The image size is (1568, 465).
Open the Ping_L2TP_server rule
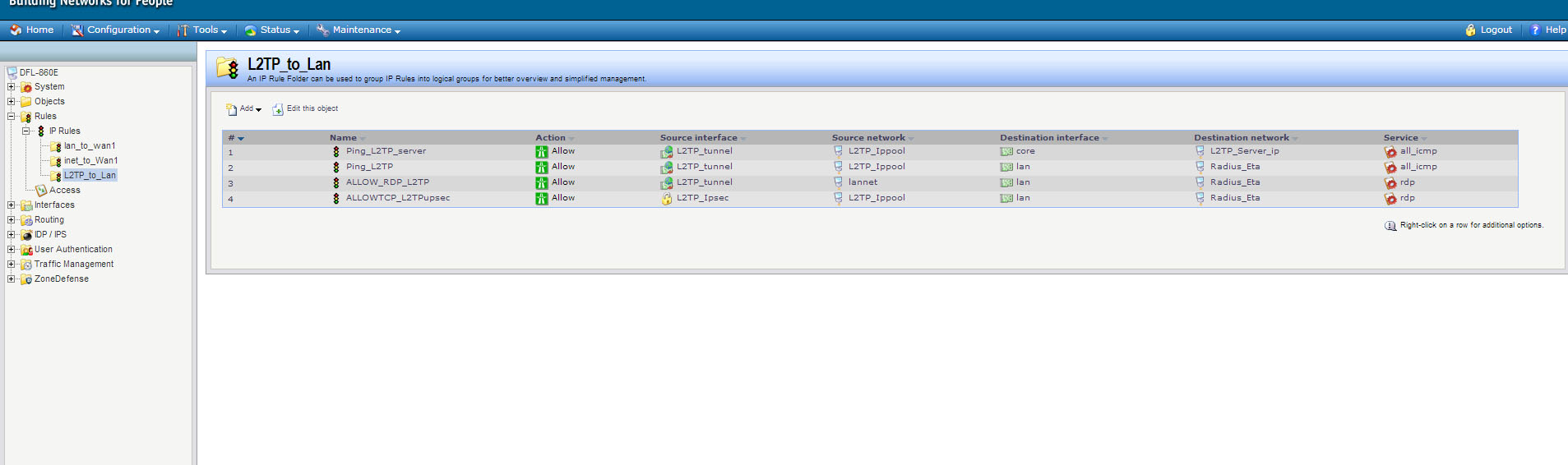pos(386,151)
